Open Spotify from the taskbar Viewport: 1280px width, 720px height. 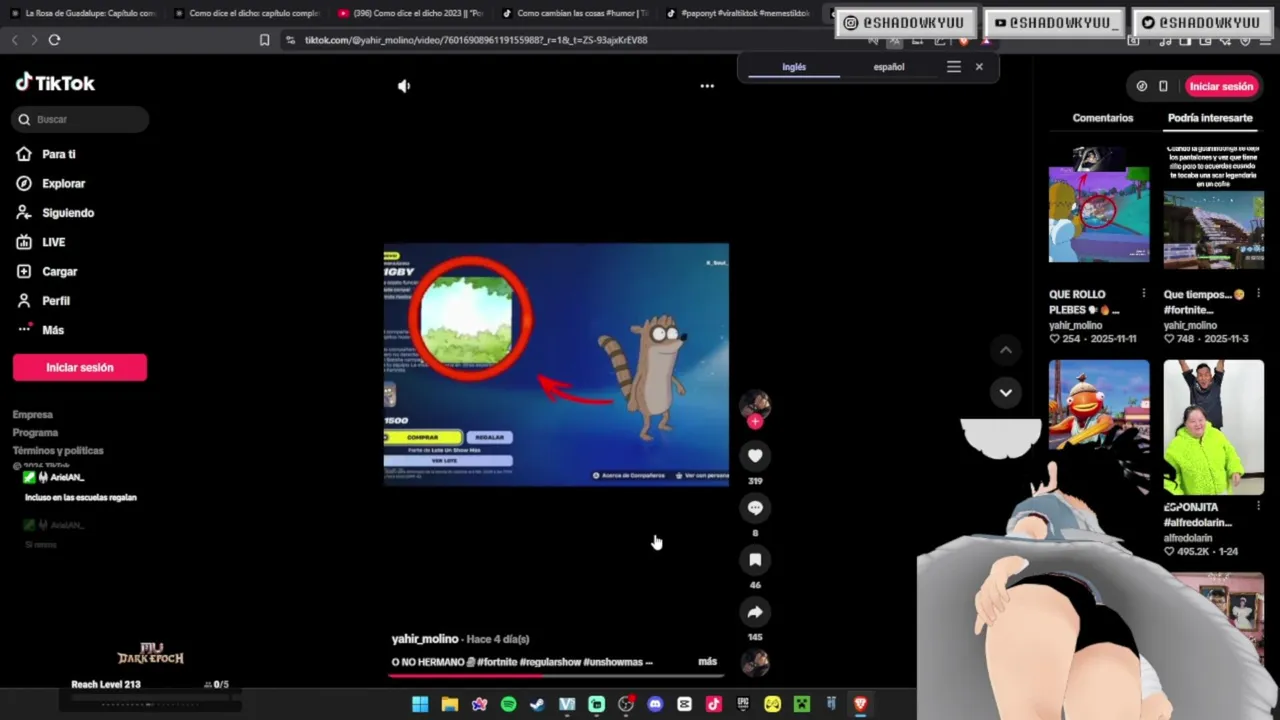(x=508, y=704)
